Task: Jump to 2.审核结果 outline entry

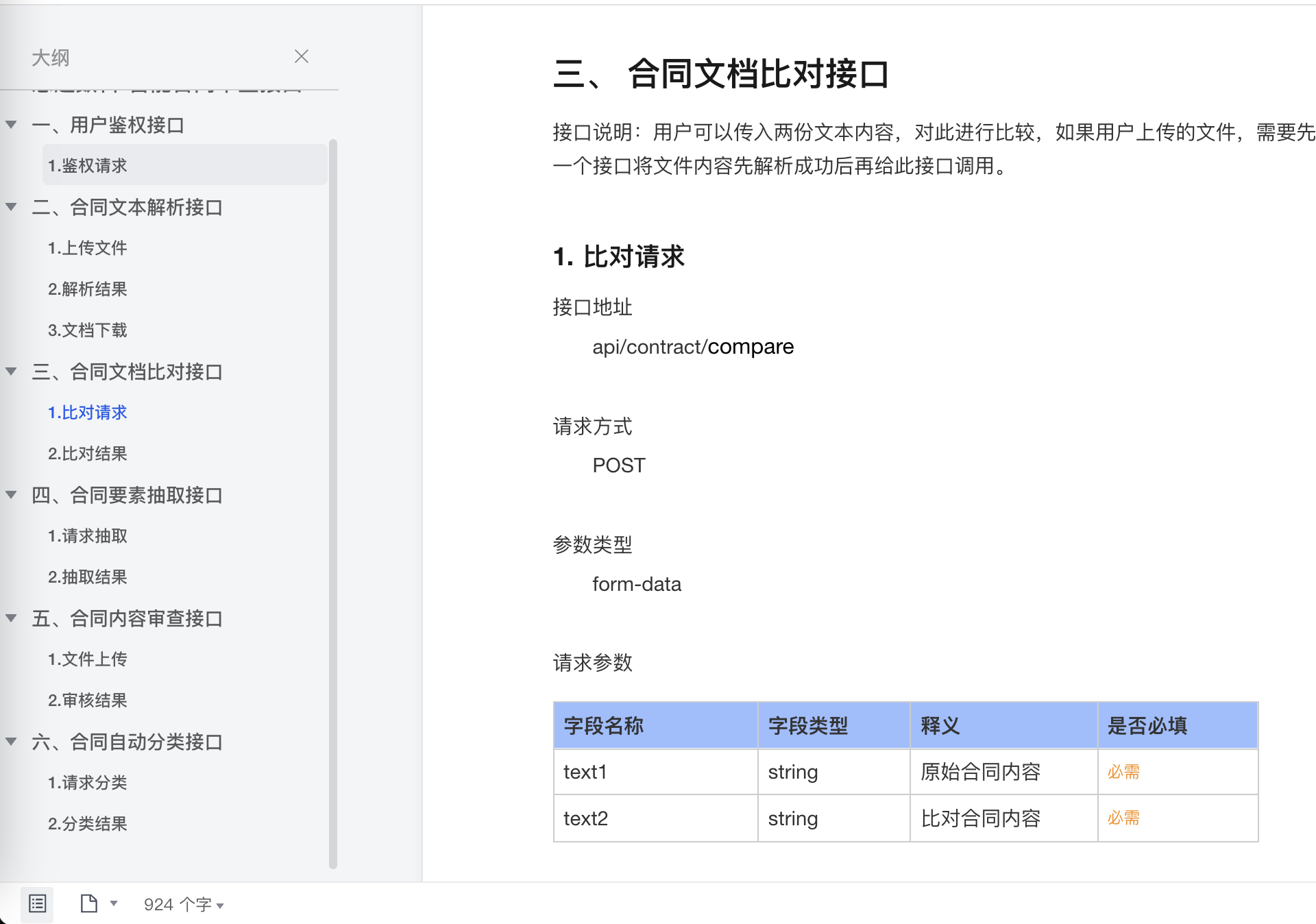Action: [88, 701]
